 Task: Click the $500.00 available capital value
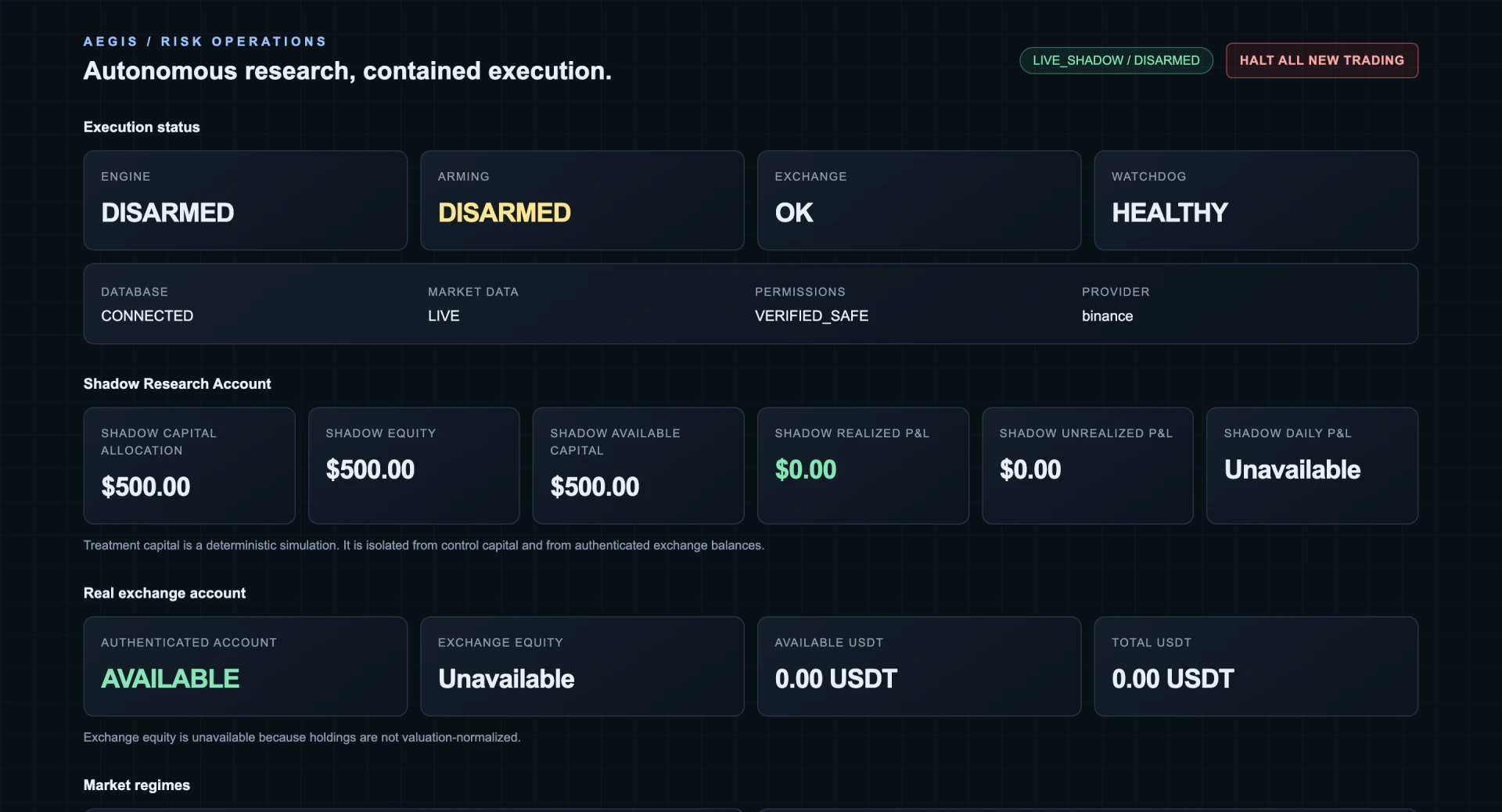[x=595, y=487]
